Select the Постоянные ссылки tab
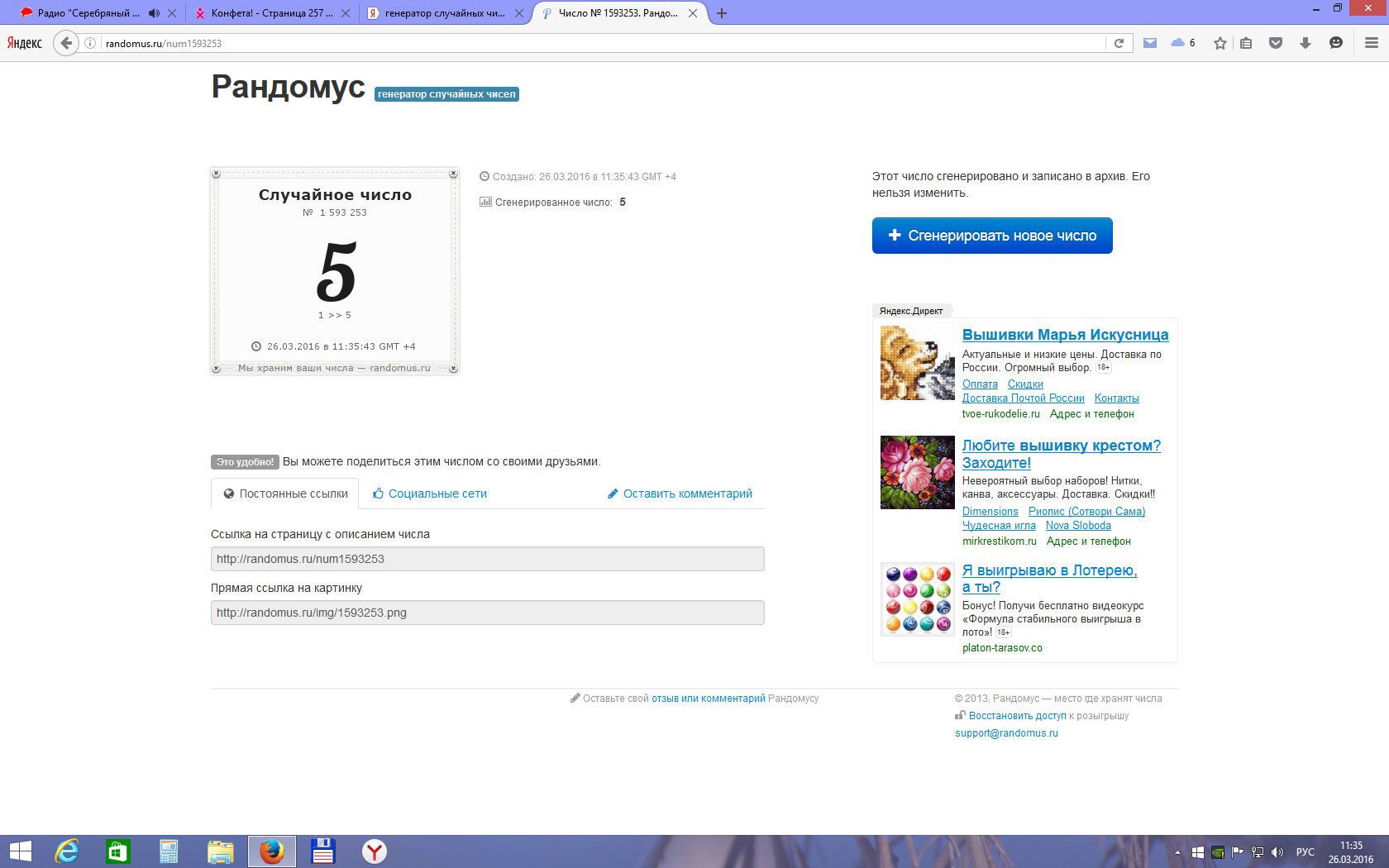Viewport: 1389px width, 868px height. 285,494
